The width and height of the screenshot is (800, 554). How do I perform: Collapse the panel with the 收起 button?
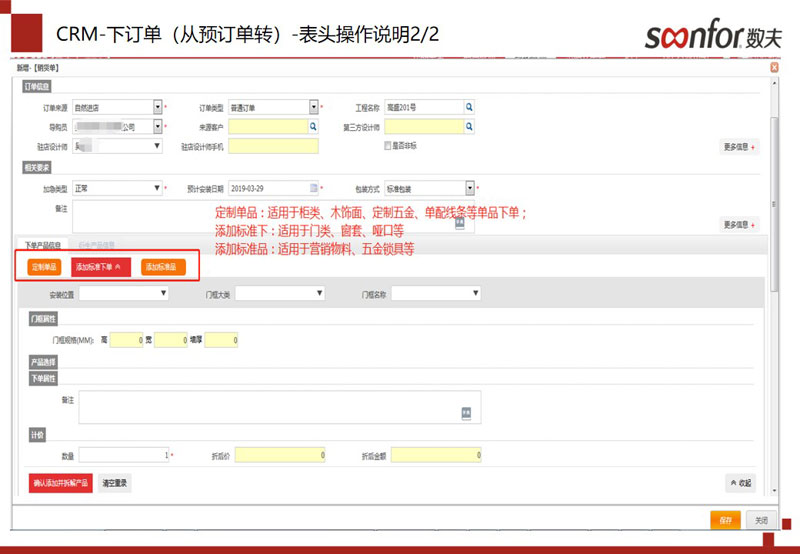click(739, 483)
